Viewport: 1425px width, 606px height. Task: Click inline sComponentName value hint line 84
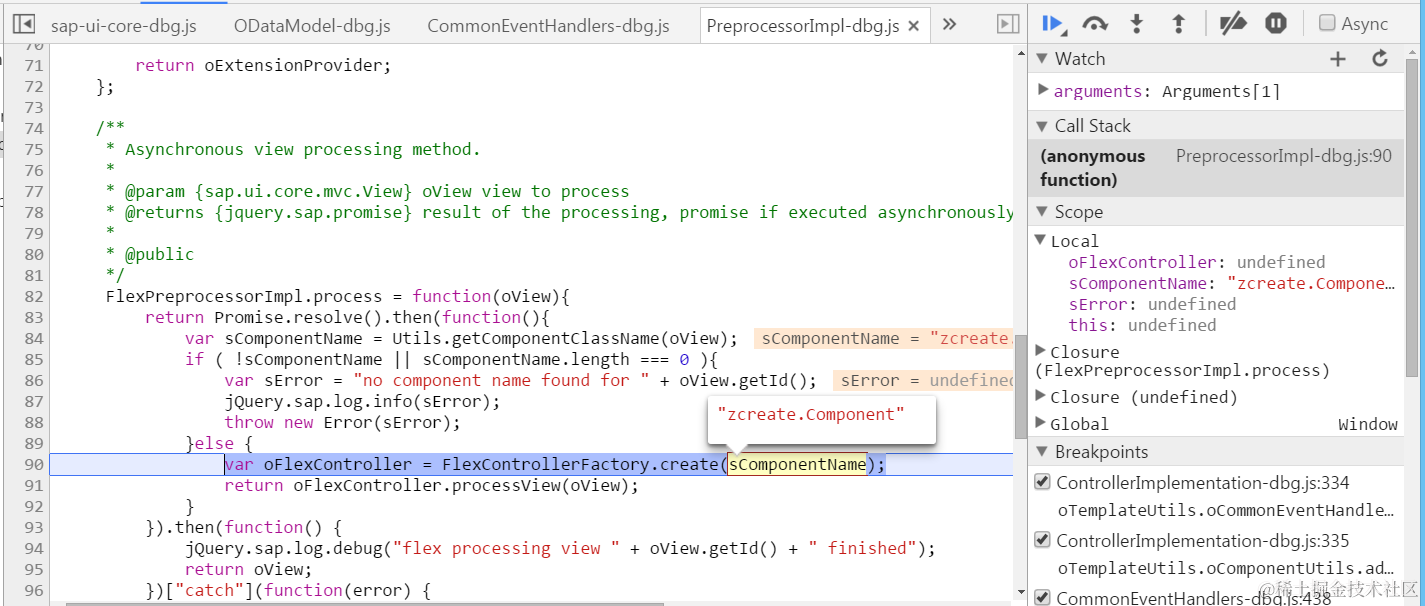pyautogui.click(x=885, y=338)
